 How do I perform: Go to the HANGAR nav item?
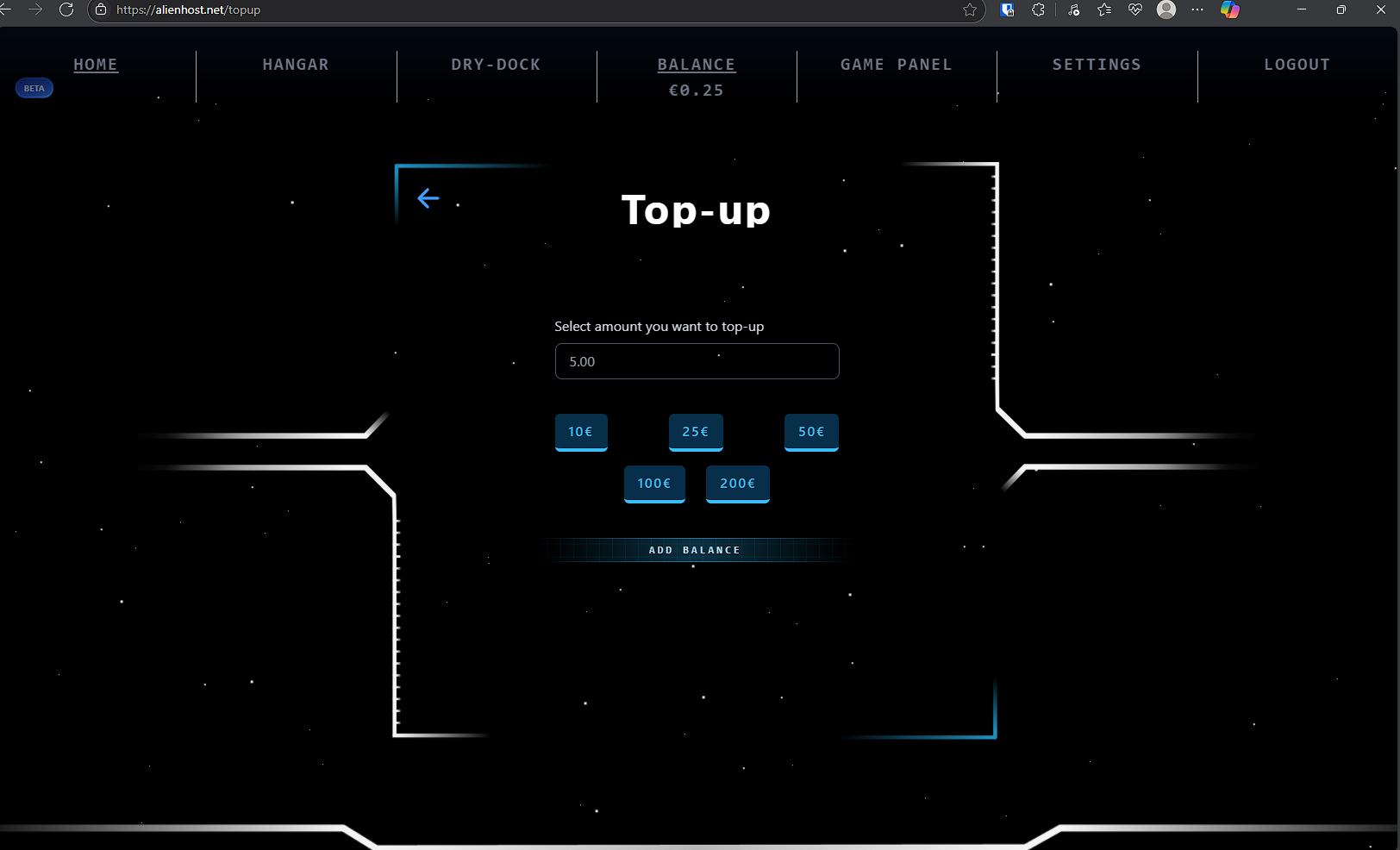point(296,65)
